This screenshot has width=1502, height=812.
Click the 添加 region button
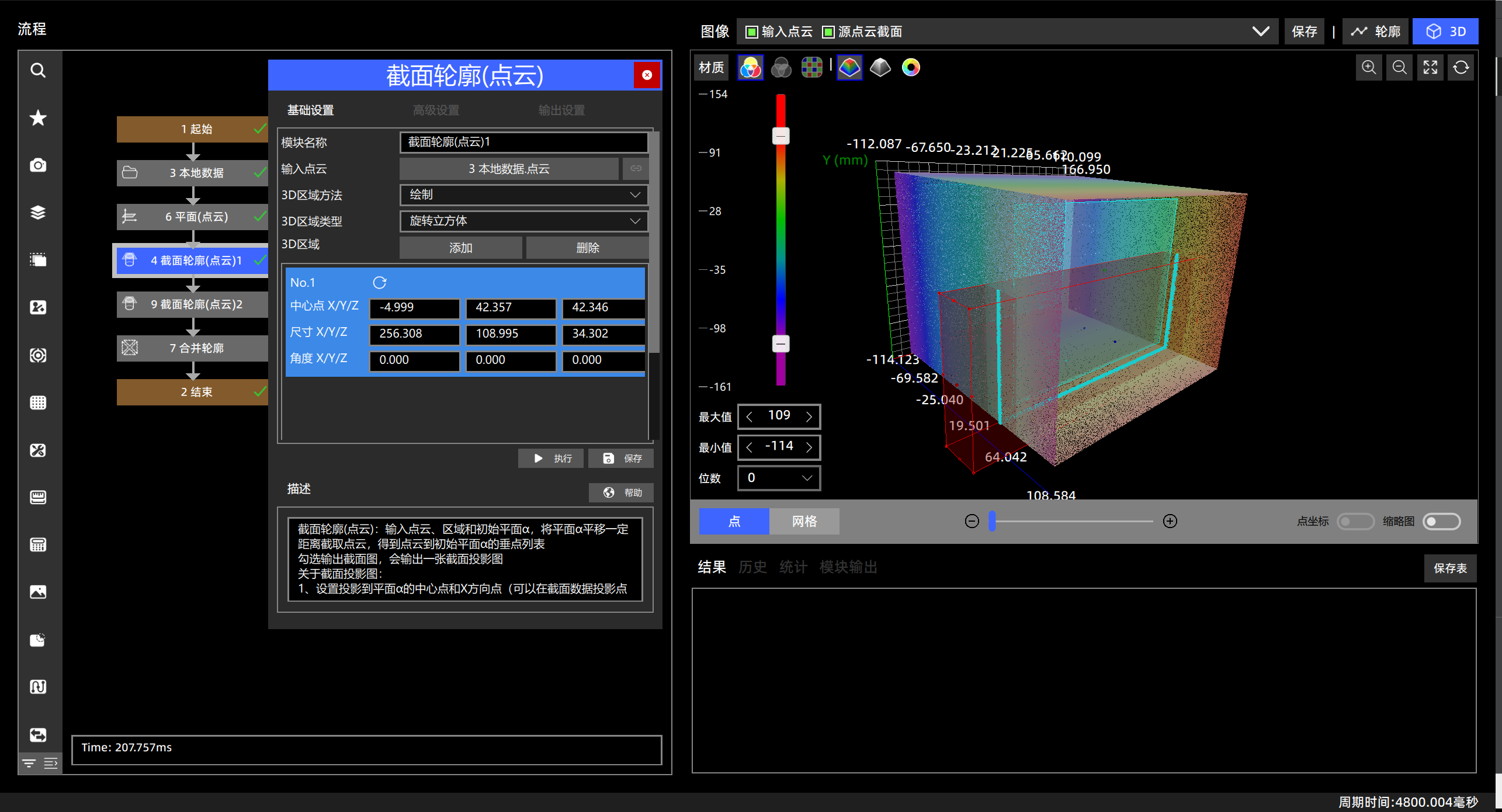click(x=461, y=248)
